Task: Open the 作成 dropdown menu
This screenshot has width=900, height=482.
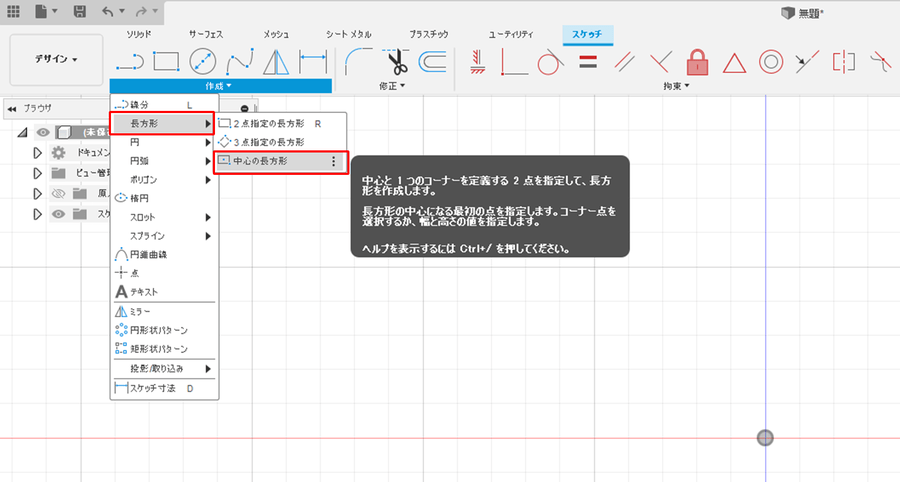Action: point(220,86)
